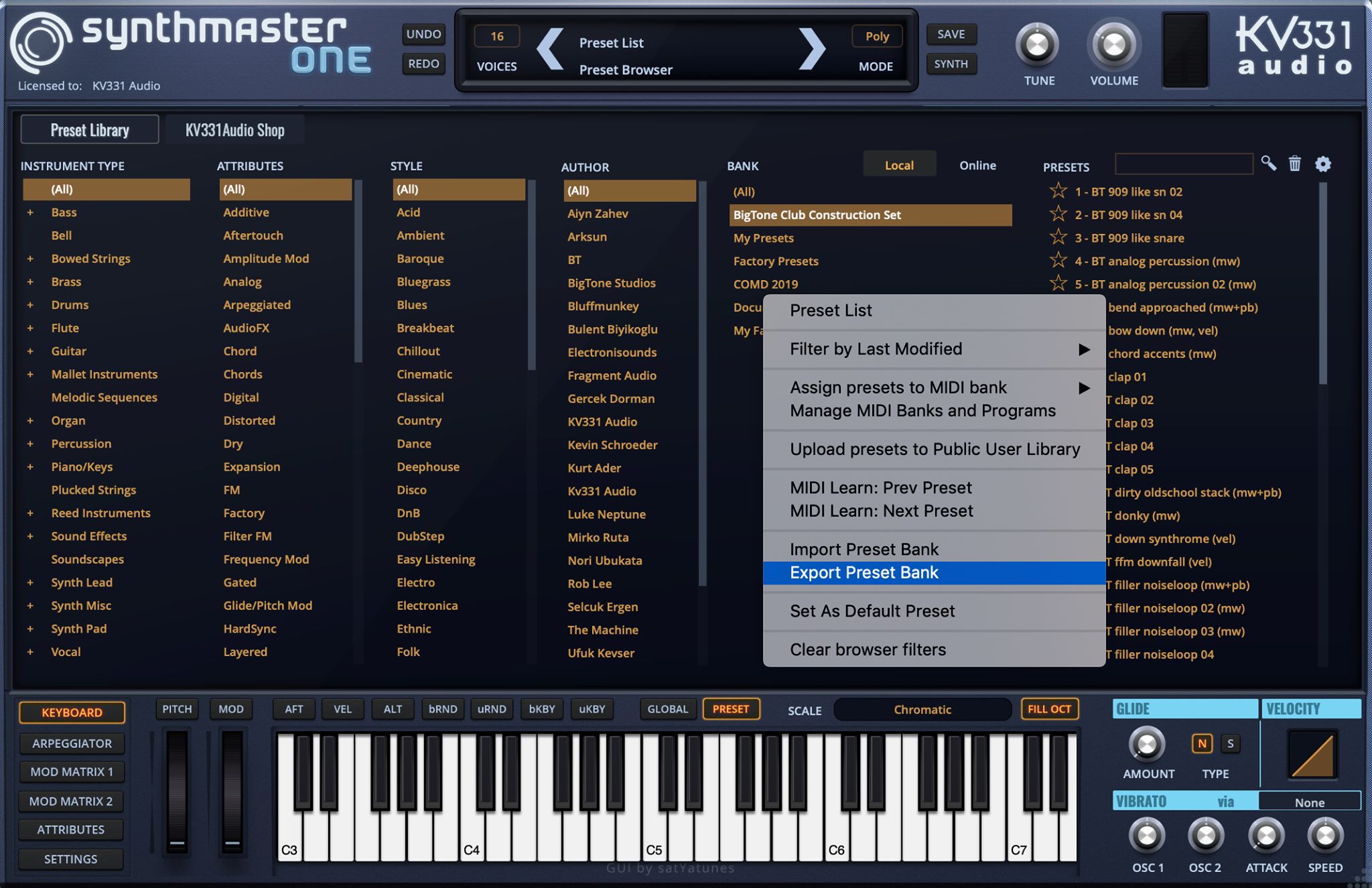
Task: Click the search magnifier icon above presets
Action: pos(1268,164)
